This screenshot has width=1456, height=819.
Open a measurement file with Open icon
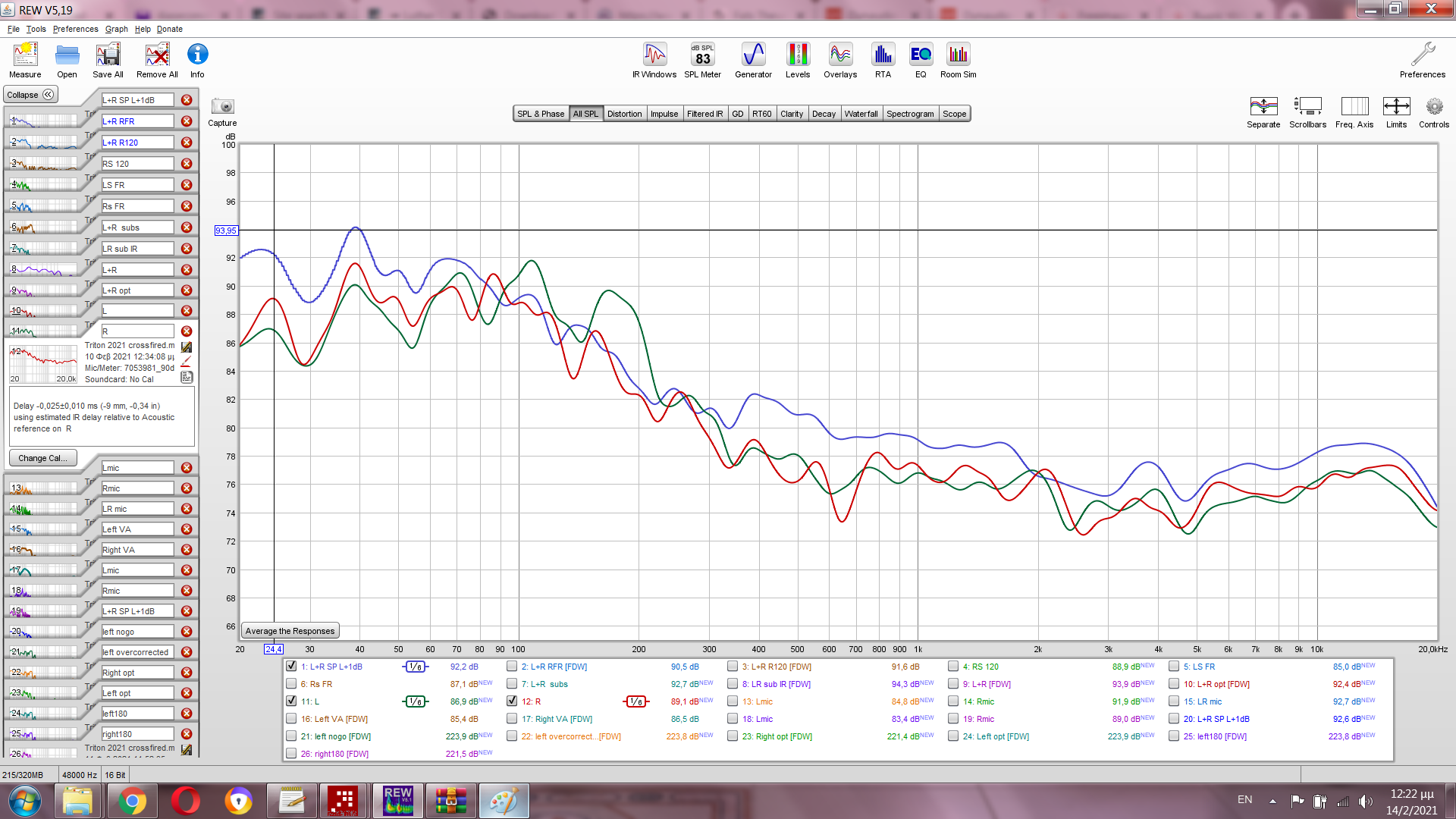pyautogui.click(x=67, y=60)
